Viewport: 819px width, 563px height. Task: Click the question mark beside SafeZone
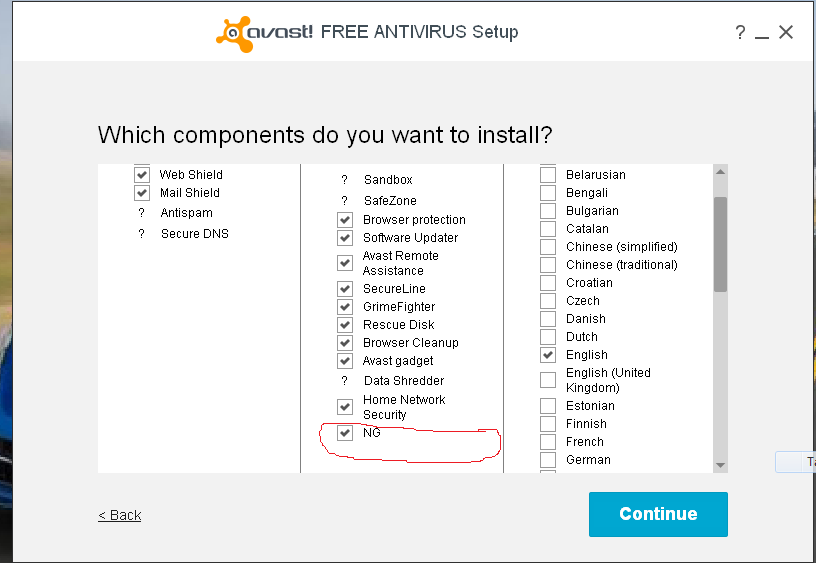(344, 201)
